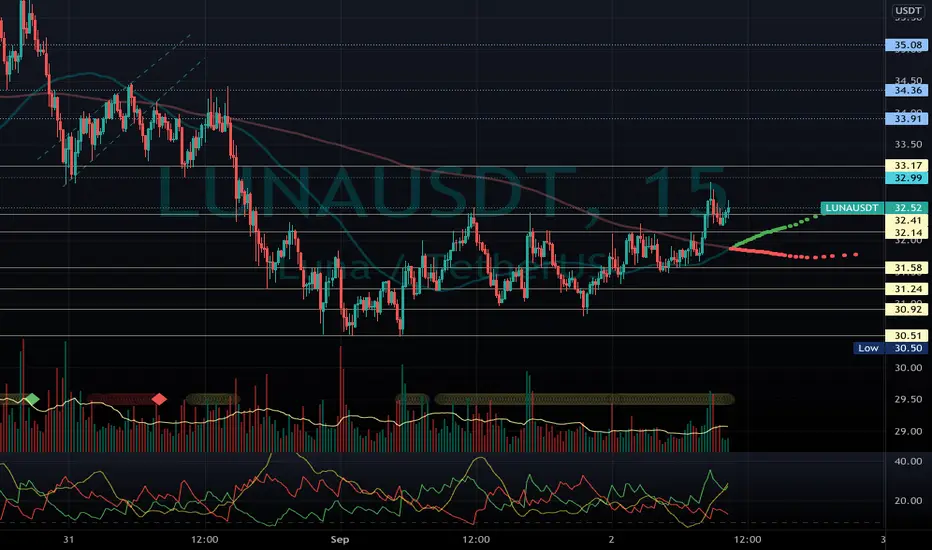This screenshot has width=932, height=550.
Task: Select the long yellow squeeze indicator band
Action: tap(585, 399)
